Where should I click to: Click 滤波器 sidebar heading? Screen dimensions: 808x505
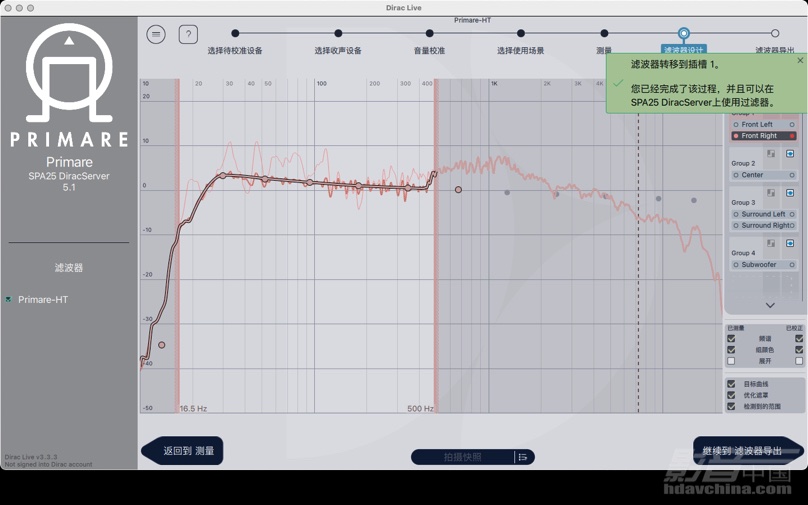click(69, 267)
